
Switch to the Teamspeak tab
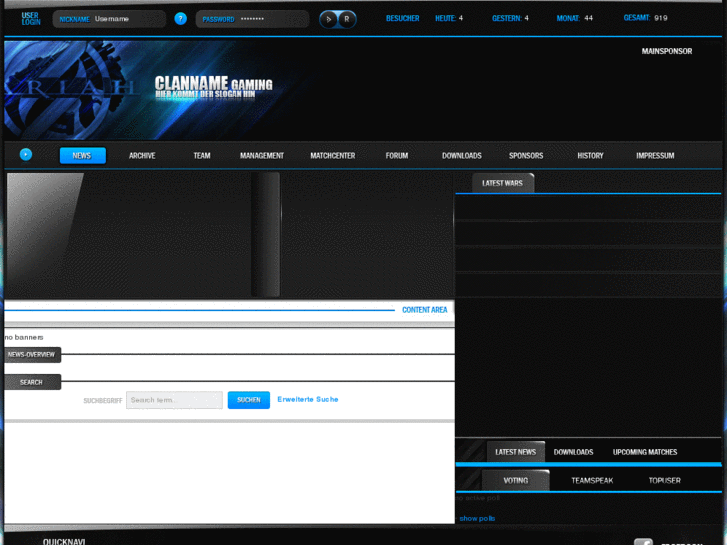pos(592,481)
